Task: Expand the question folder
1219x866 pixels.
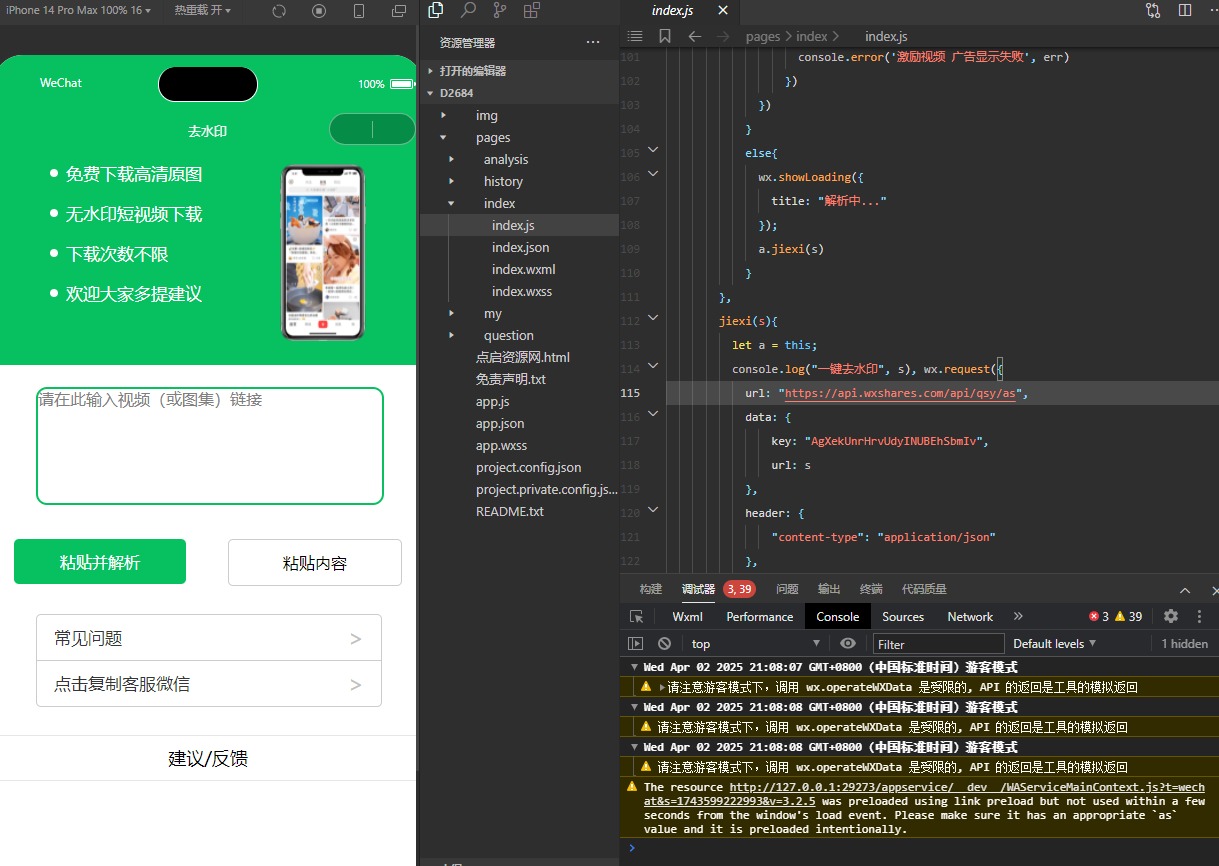Action: [519, 335]
